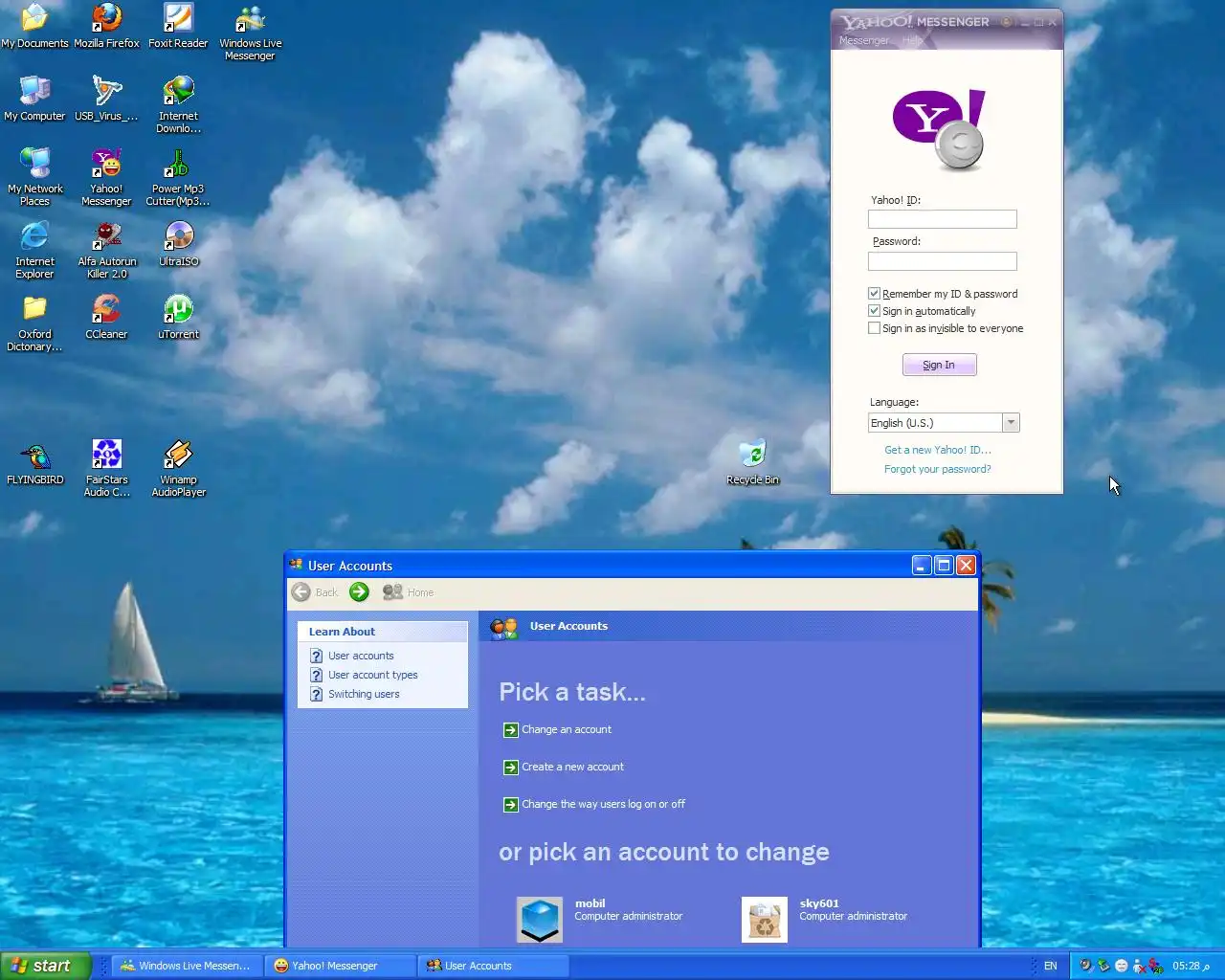The height and width of the screenshot is (980, 1225).
Task: Select the UltraISO desktop icon
Action: coord(178,244)
